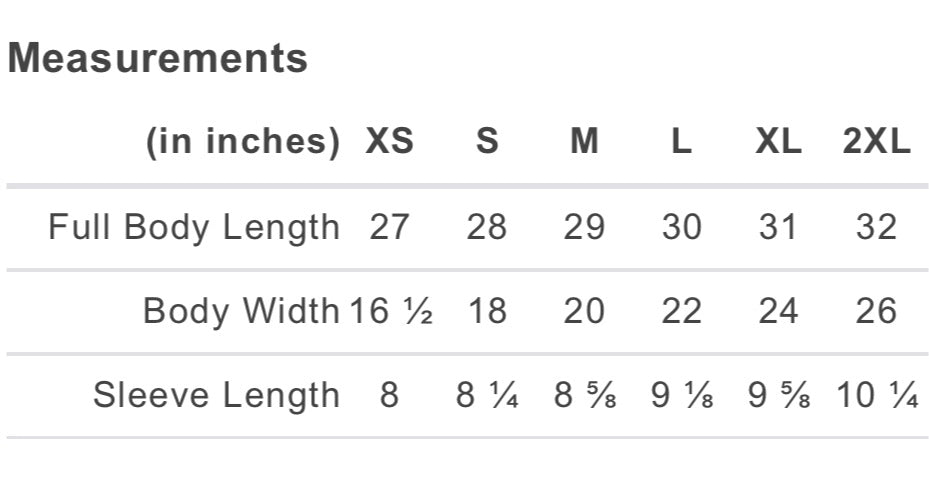Click the (in inches) unit label
The width and height of the screenshot is (929, 499).
[x=243, y=142]
